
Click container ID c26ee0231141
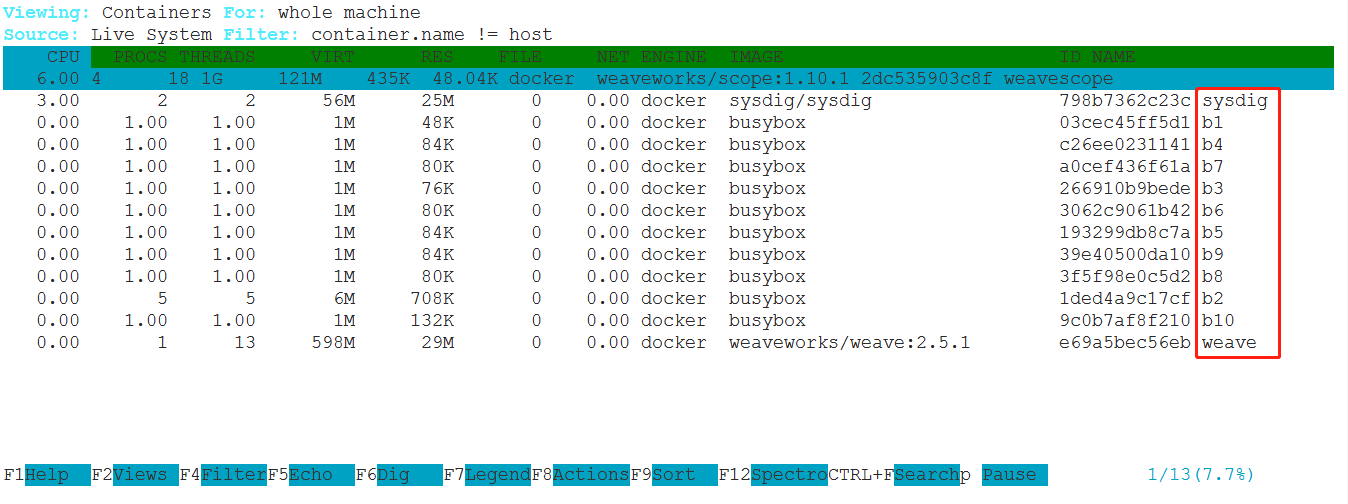[x=1125, y=145]
